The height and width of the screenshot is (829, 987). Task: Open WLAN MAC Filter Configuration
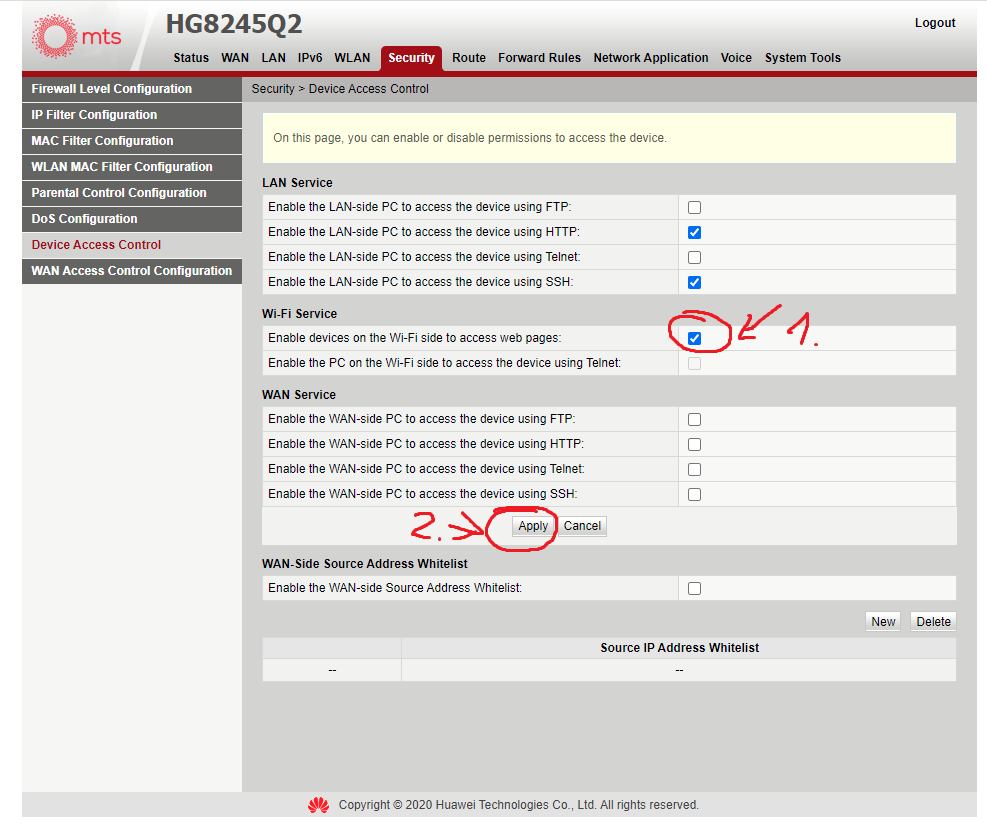tap(132, 167)
